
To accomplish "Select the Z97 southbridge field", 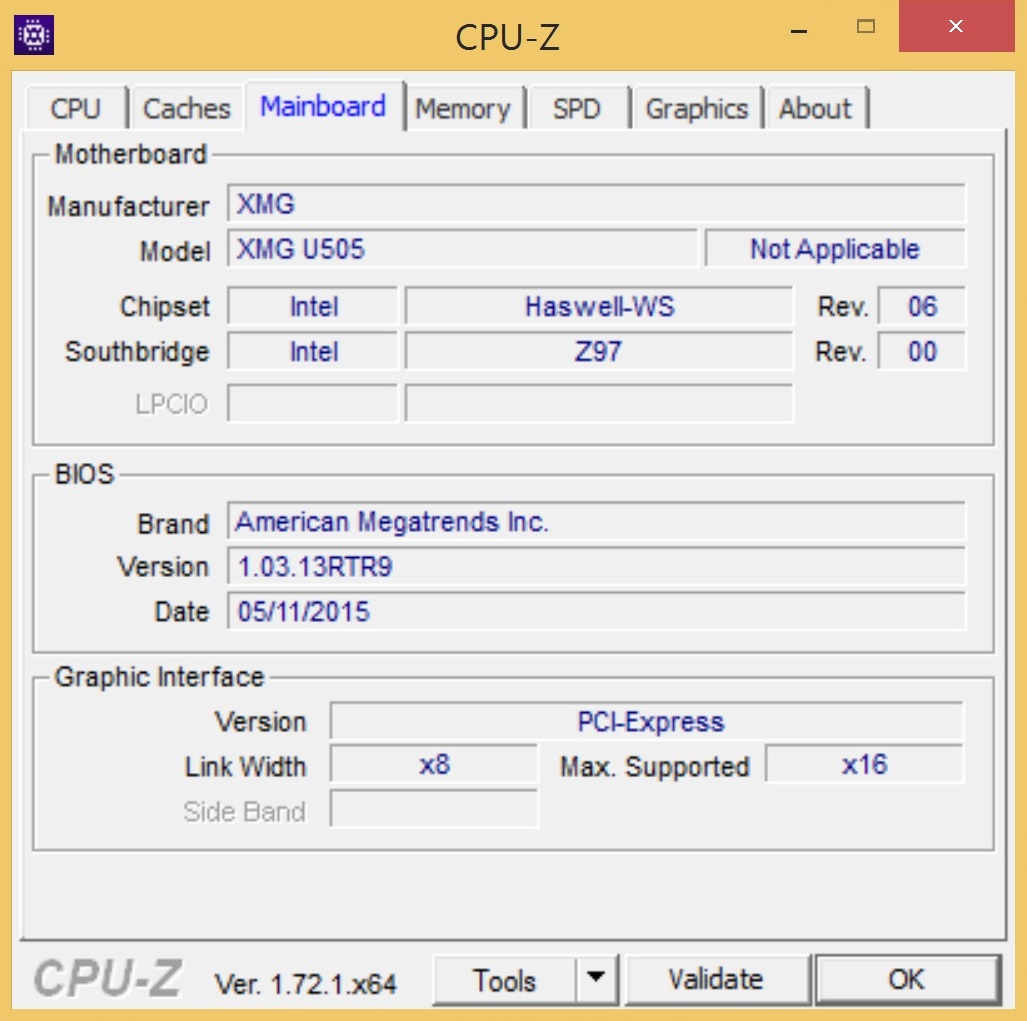I will coord(599,351).
